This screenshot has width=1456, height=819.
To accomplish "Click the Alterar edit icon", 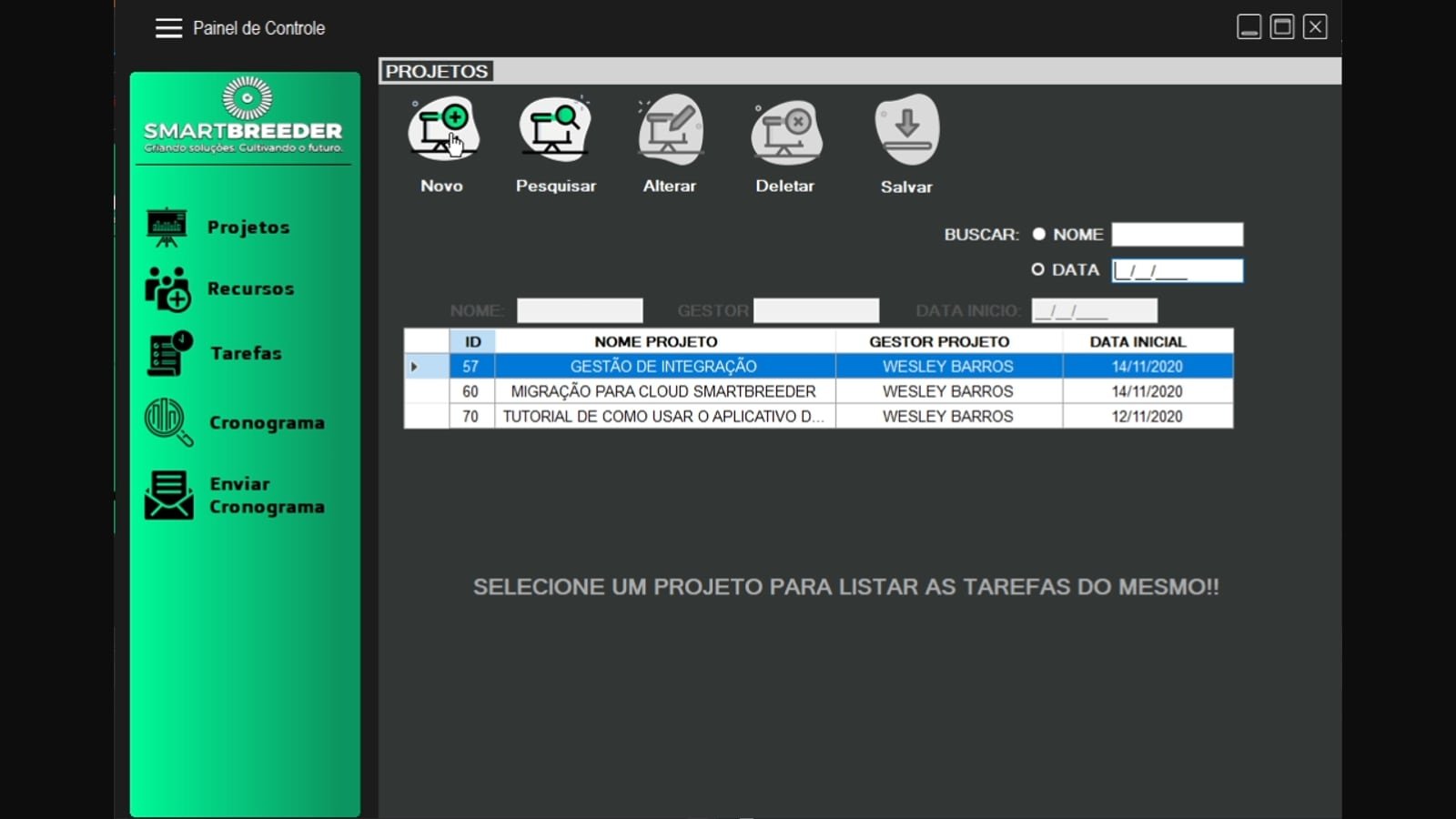I will 671,130.
